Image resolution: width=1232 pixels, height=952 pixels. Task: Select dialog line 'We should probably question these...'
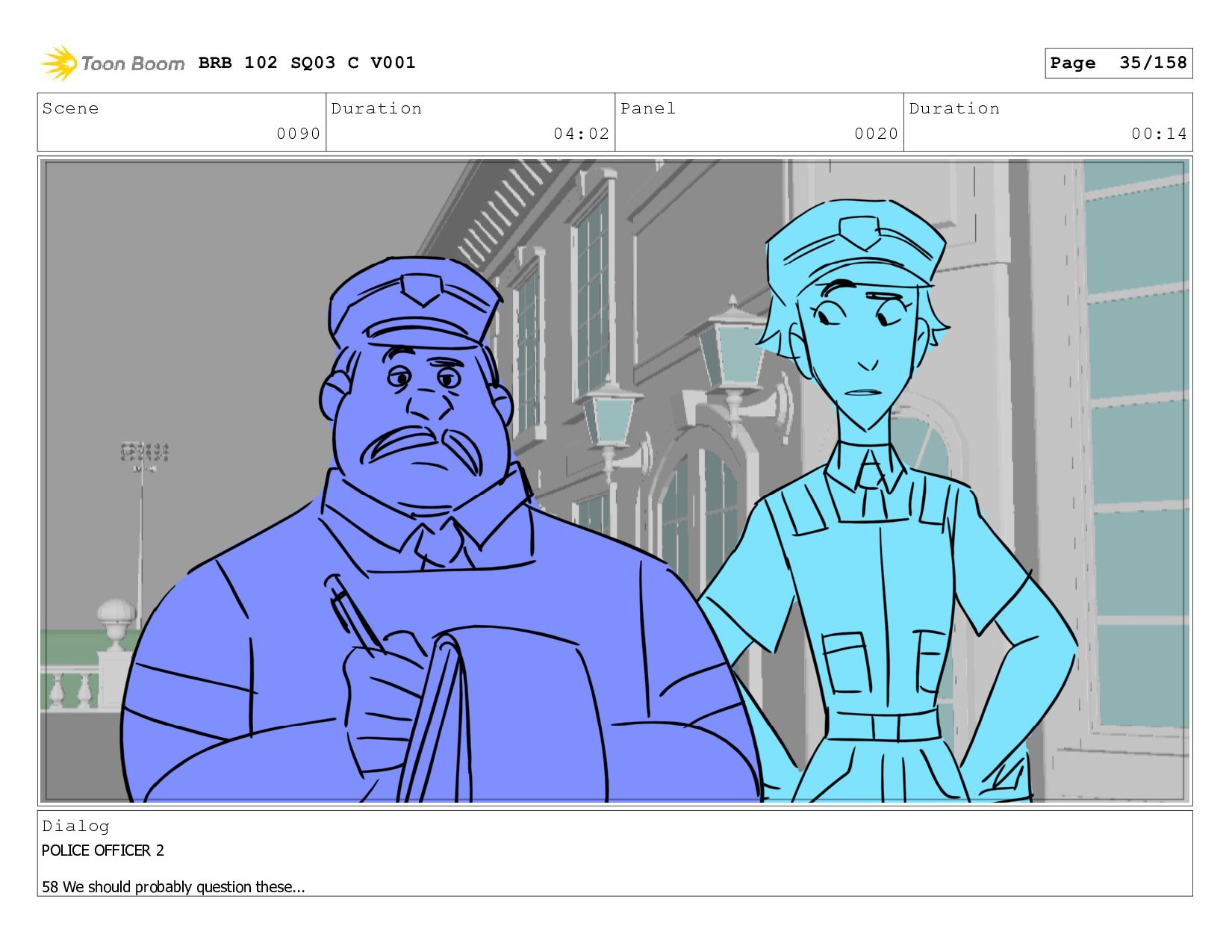[184, 887]
